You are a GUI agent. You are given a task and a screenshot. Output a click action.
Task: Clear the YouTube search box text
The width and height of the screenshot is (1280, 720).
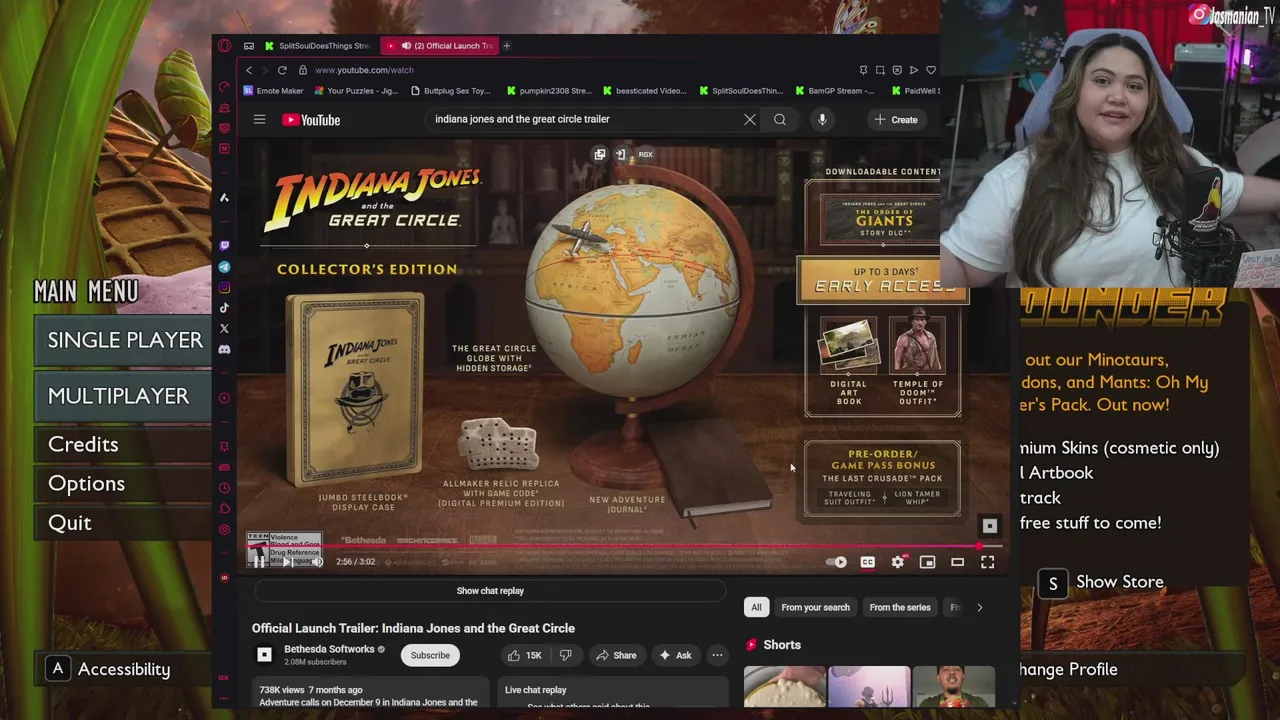coord(750,120)
